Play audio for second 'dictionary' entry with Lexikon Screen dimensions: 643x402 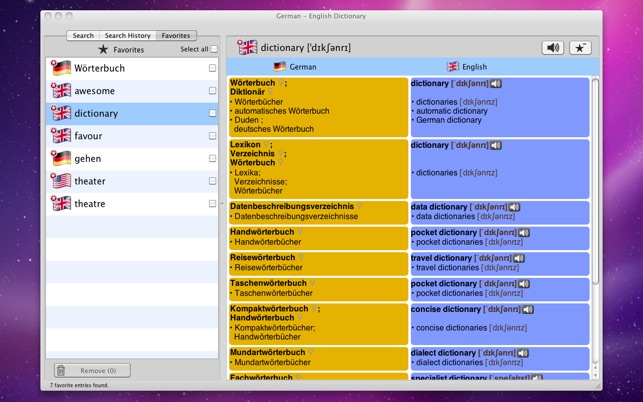[x=496, y=145]
